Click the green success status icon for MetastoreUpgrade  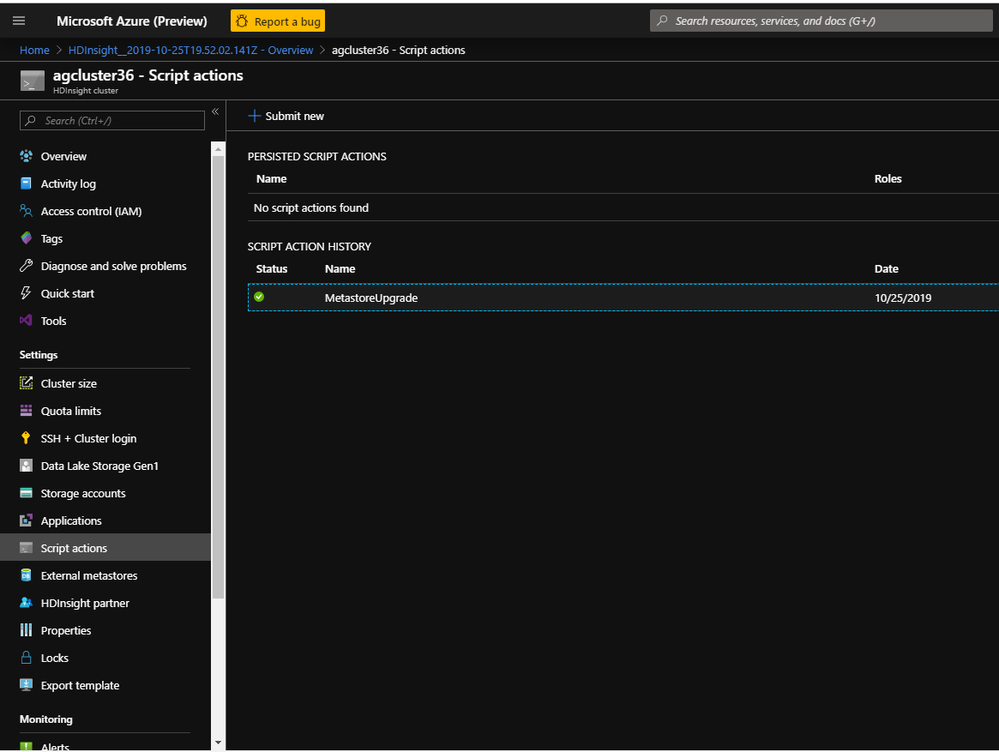[259, 296]
